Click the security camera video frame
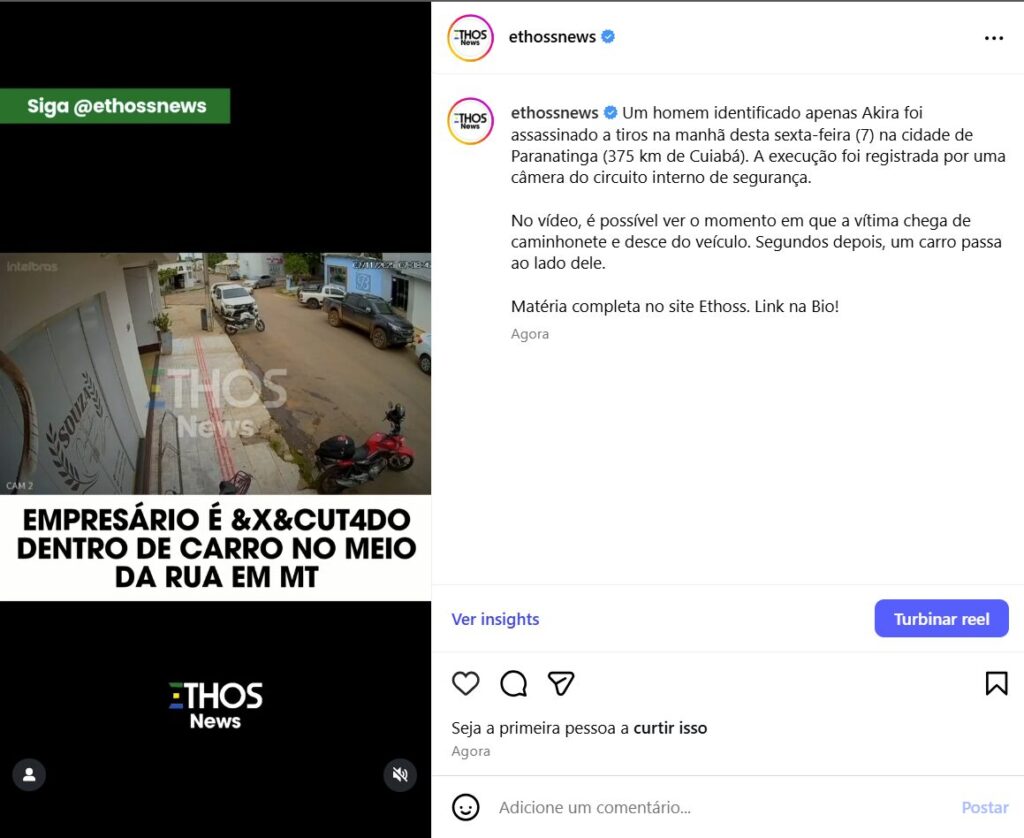1024x838 pixels. [x=216, y=373]
